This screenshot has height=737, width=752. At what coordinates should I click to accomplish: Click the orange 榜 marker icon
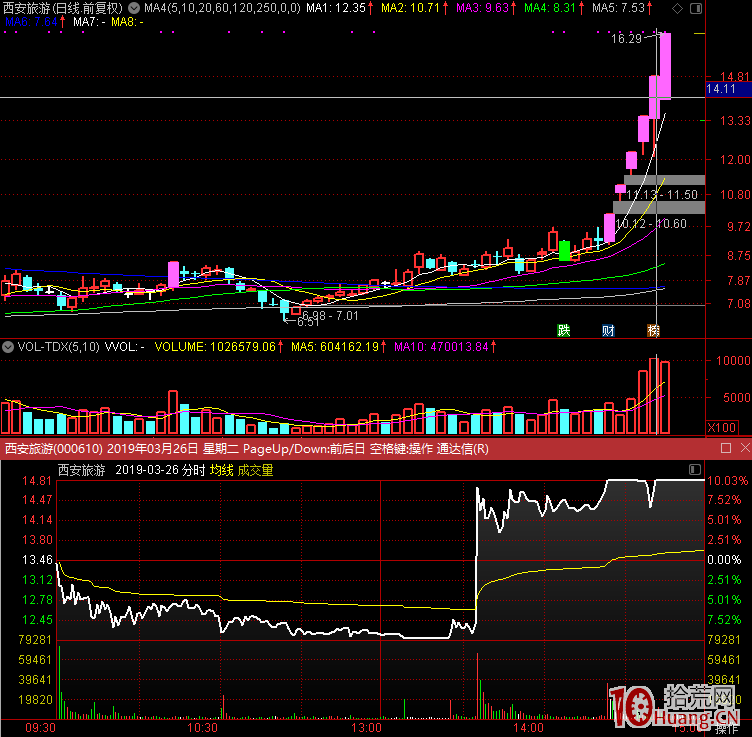point(653,330)
